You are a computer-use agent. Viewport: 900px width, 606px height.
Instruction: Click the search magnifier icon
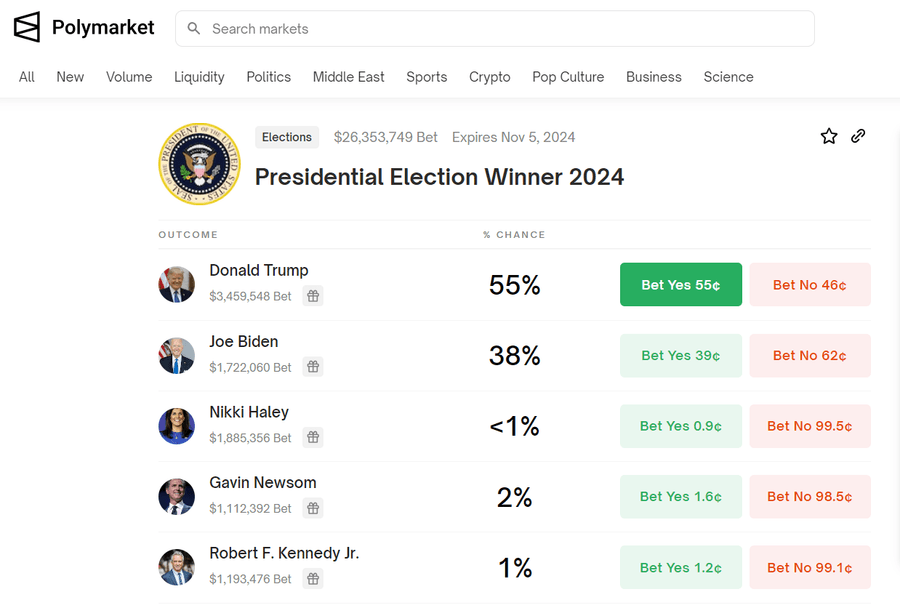[194, 29]
